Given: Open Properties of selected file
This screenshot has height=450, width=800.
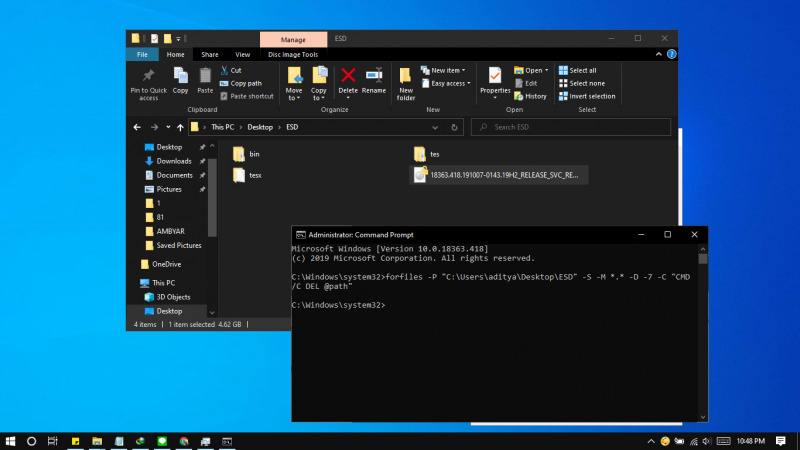Looking at the screenshot, I should pyautogui.click(x=495, y=83).
